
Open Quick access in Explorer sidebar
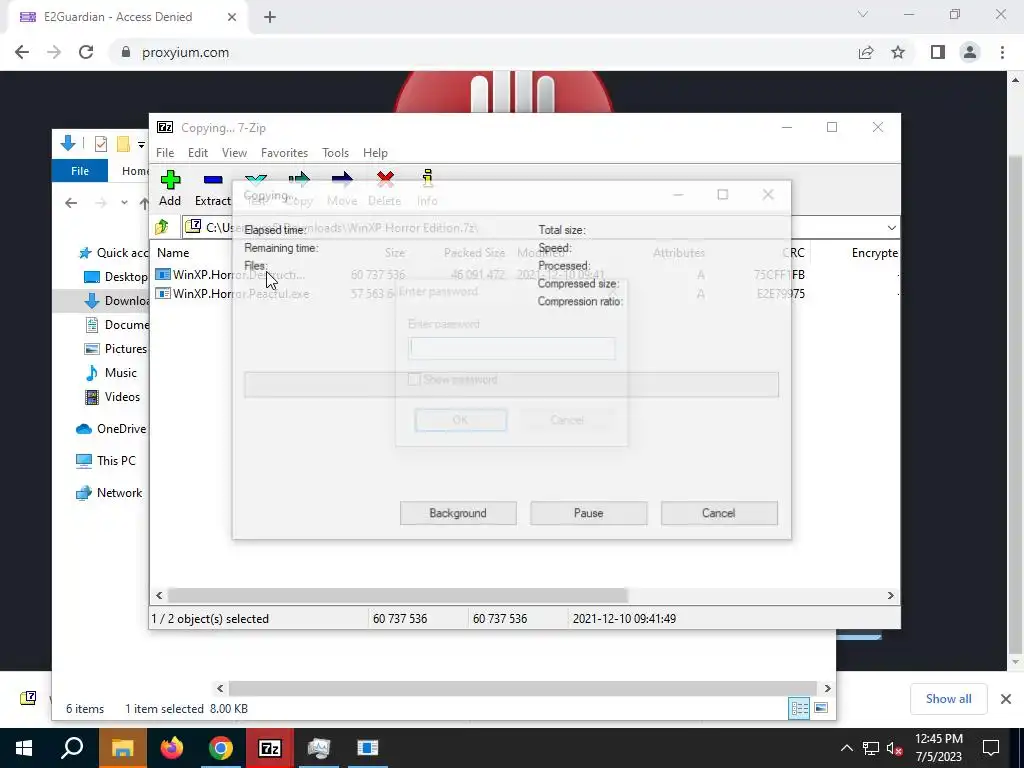click(x=113, y=253)
